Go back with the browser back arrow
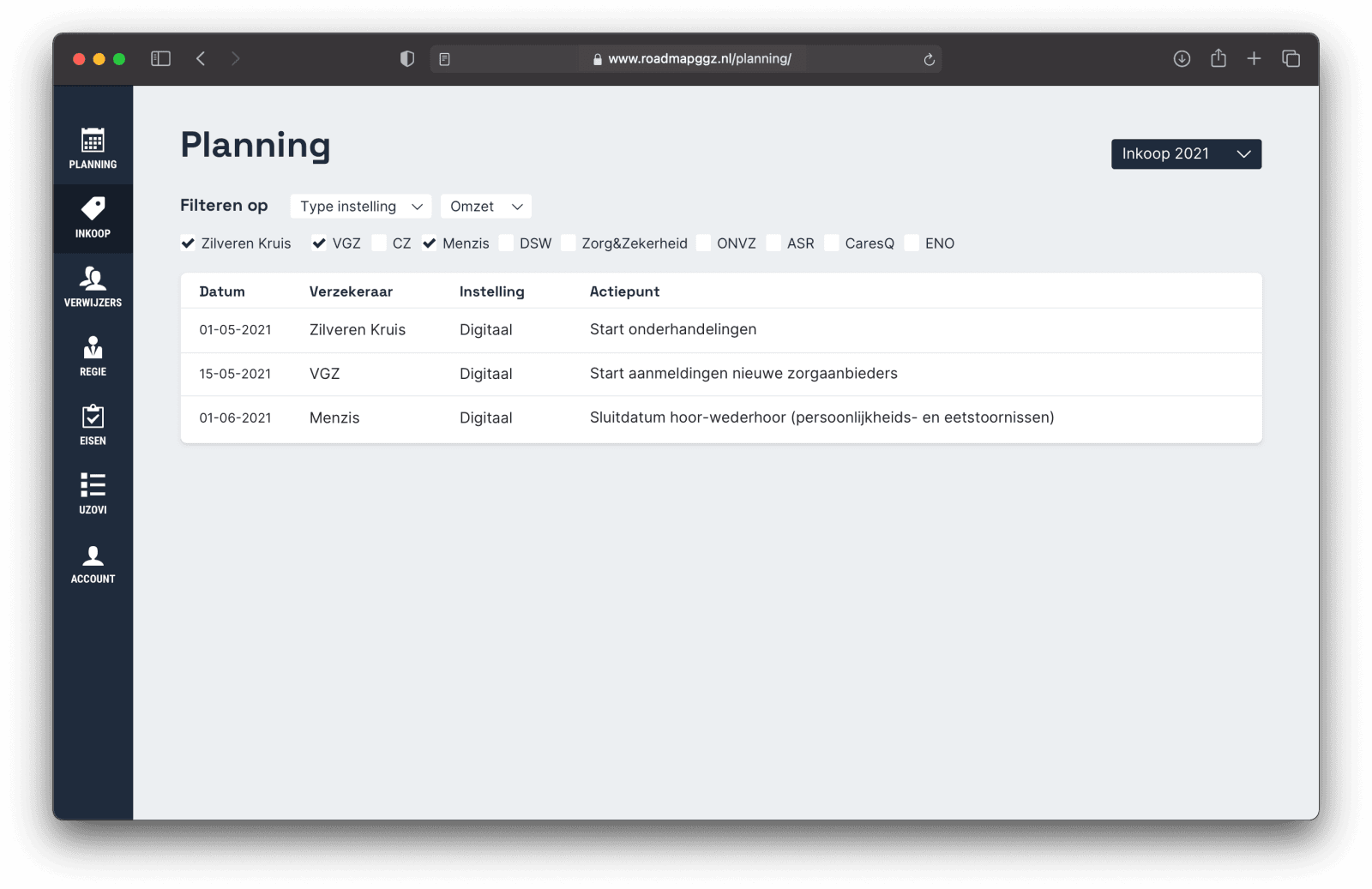This screenshot has height=889, width=1372. [201, 58]
